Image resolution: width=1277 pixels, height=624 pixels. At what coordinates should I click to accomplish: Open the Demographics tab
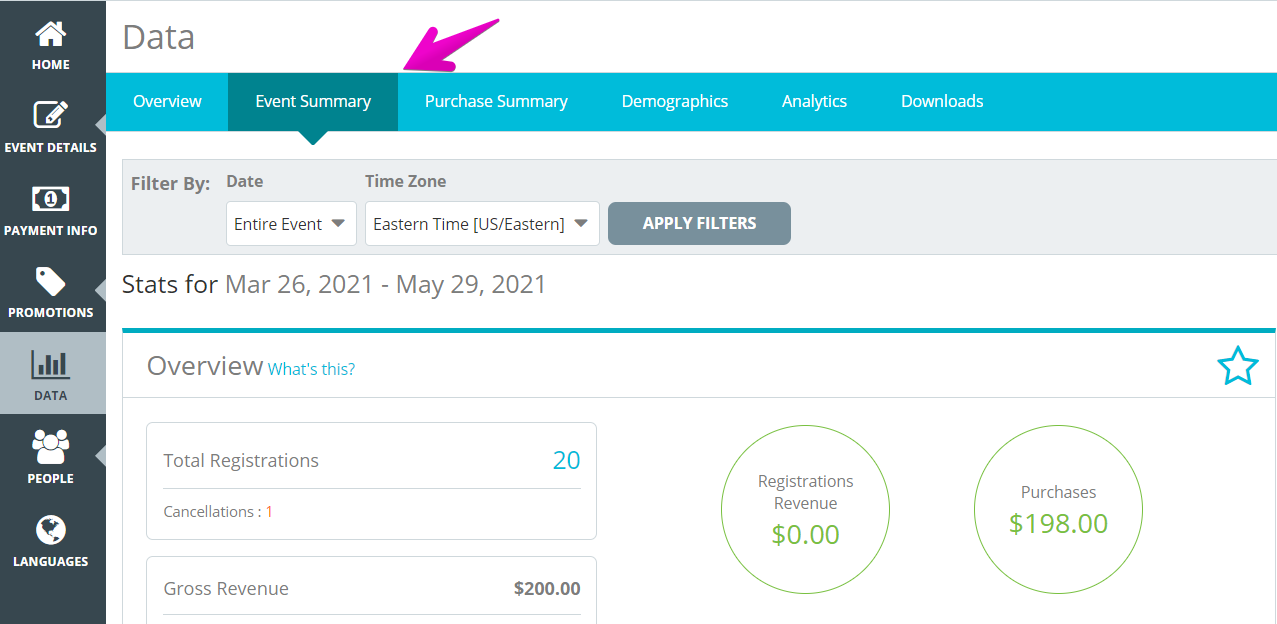pos(675,101)
